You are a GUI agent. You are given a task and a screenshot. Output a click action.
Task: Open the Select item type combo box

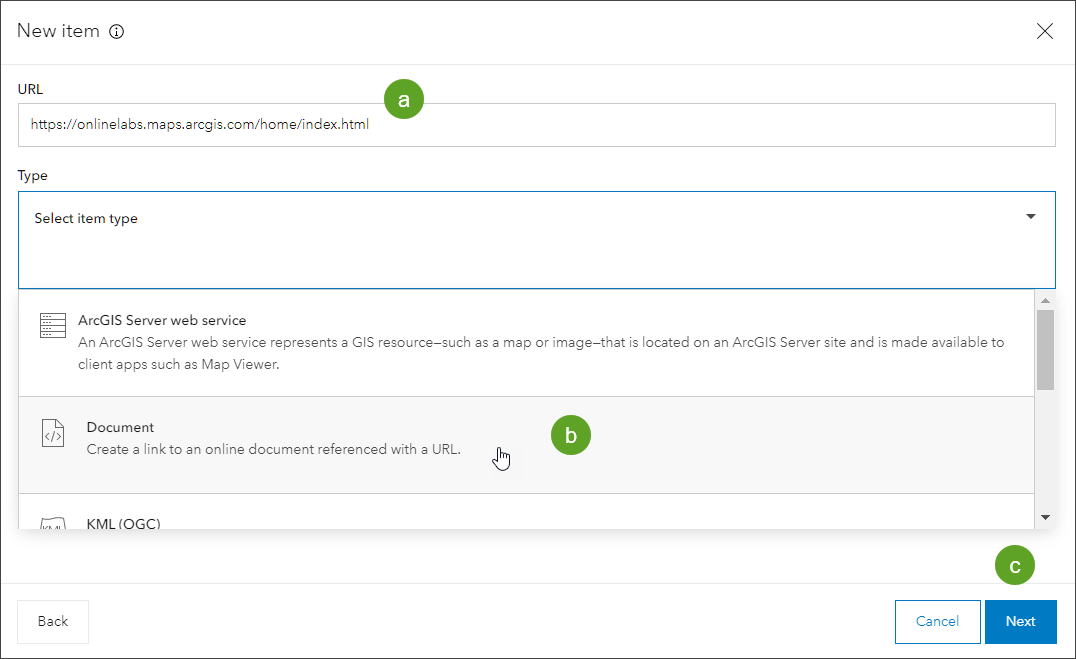tap(520, 219)
